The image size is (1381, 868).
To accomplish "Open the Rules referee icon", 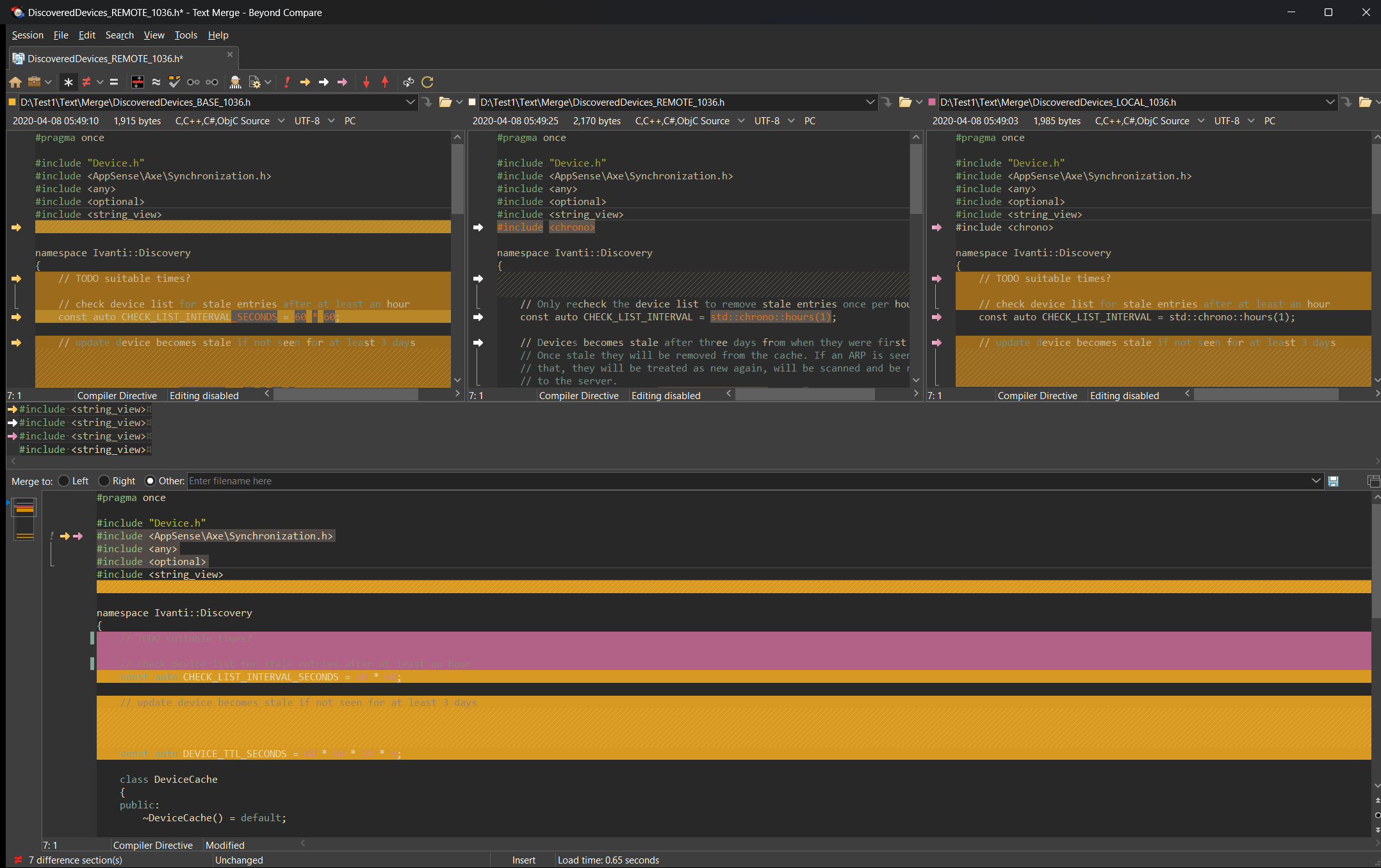I will coord(235,82).
